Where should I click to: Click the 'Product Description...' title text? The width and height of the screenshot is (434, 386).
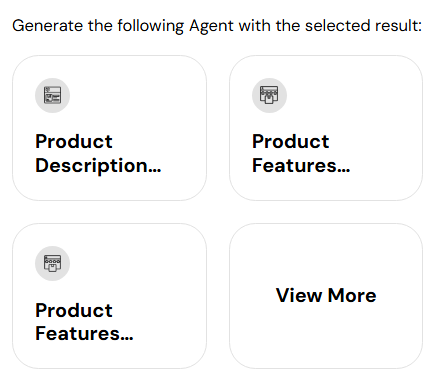point(98,154)
